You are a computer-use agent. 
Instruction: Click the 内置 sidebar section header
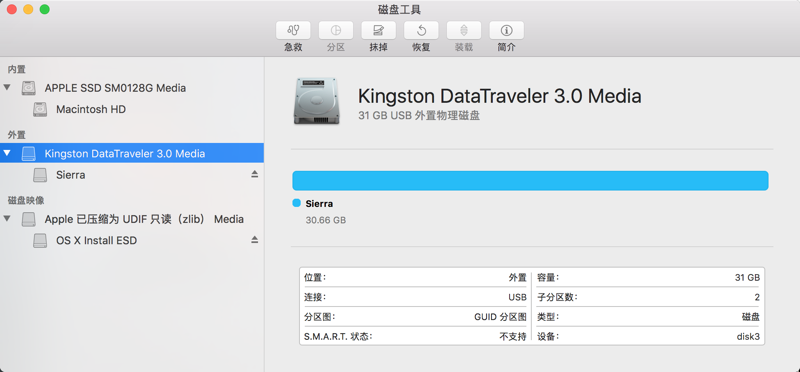tap(16, 69)
